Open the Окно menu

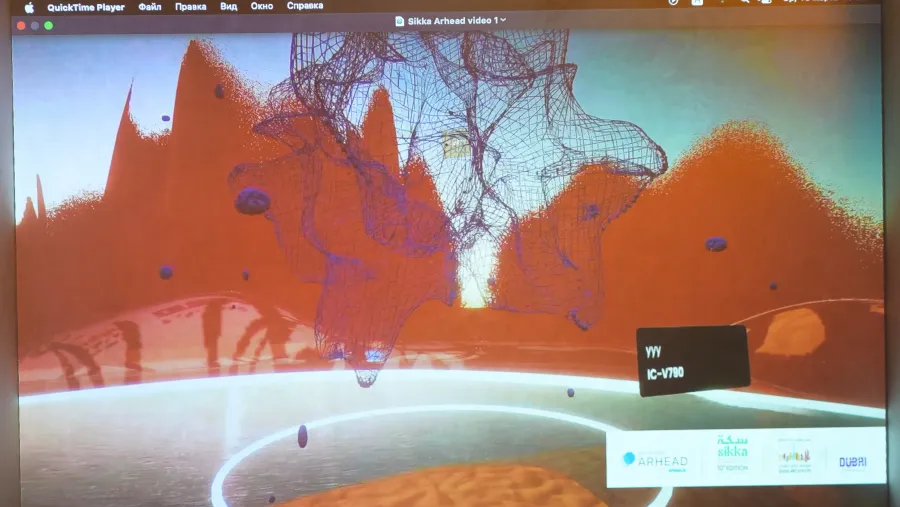pyautogui.click(x=262, y=6)
